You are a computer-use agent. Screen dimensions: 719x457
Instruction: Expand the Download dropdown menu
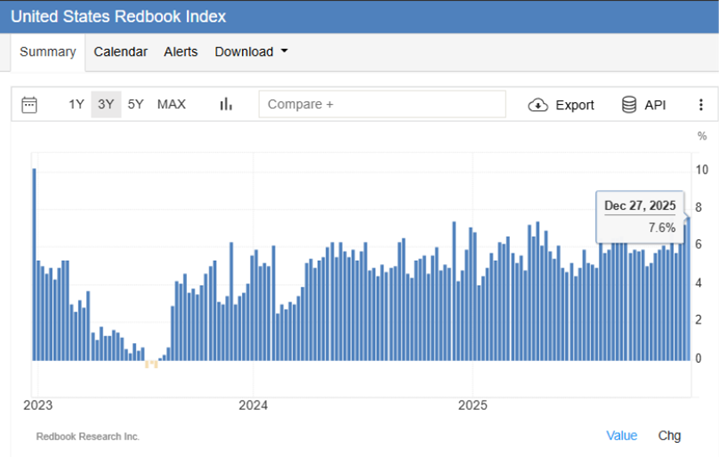[250, 52]
